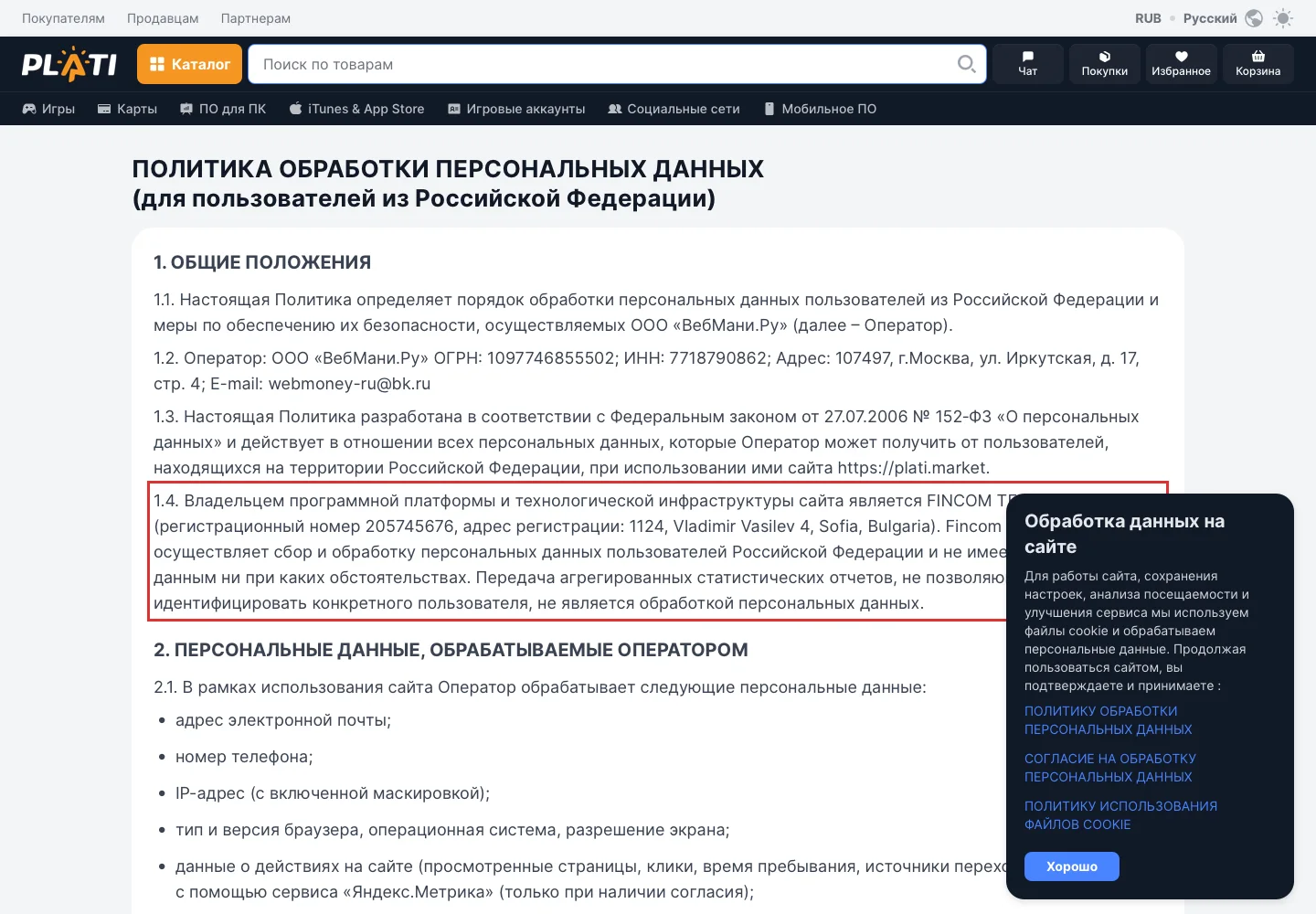Go to Мобильное ПО category
The width and height of the screenshot is (1316, 914).
click(x=820, y=109)
